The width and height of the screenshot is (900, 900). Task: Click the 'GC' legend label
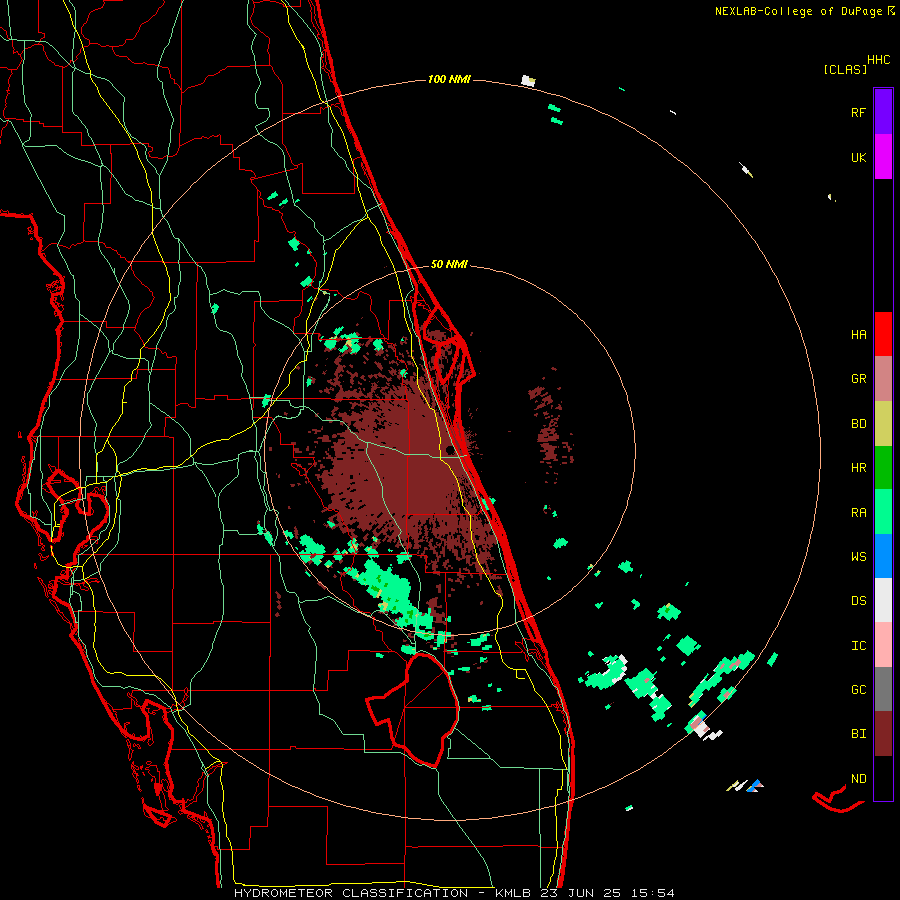coord(858,689)
